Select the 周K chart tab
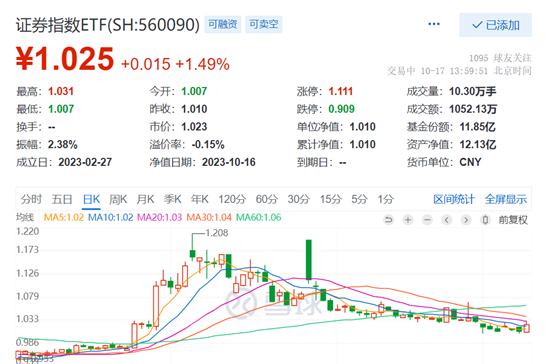 [118, 199]
